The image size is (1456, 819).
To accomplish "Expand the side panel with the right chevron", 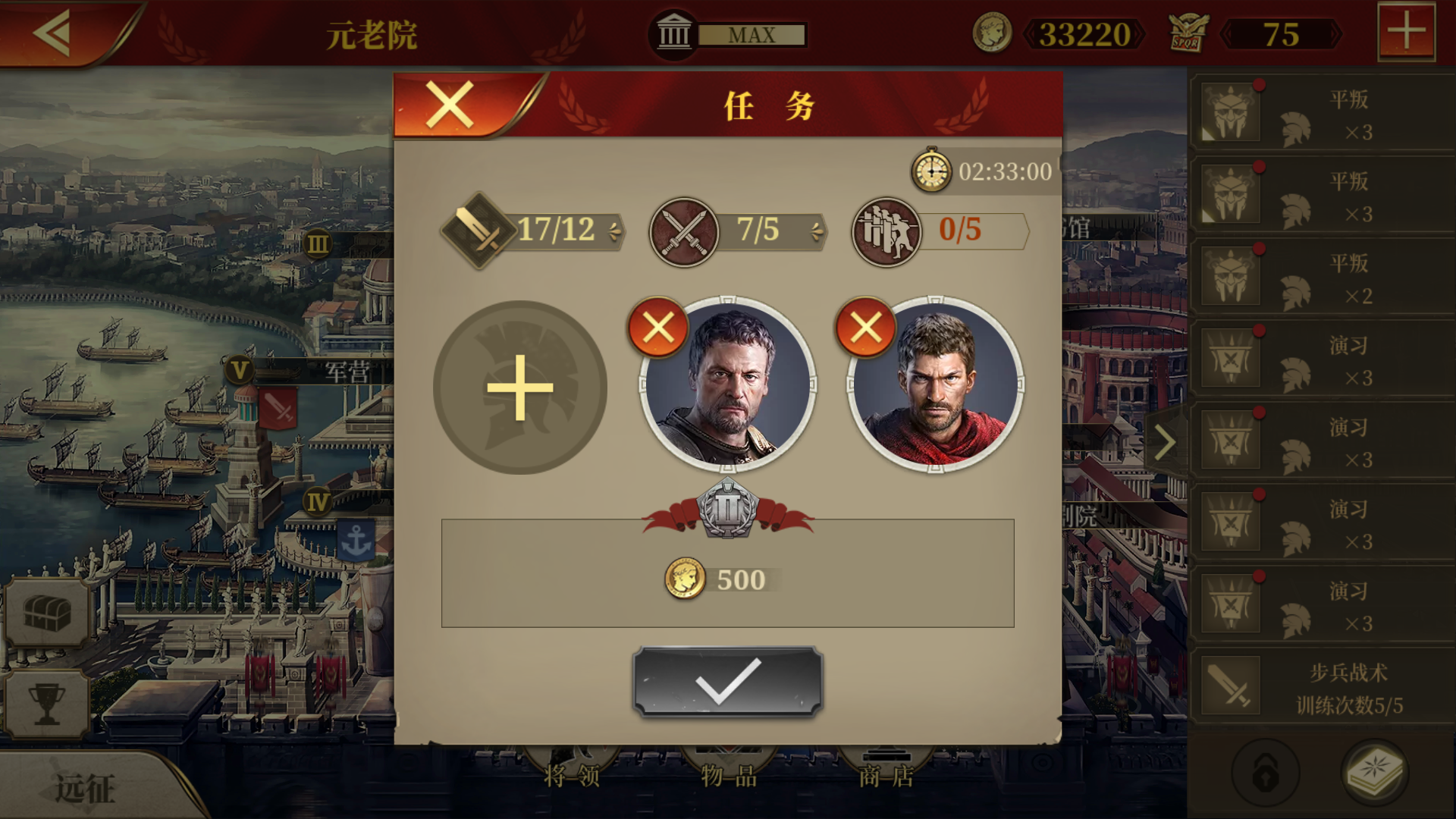I will click(x=1165, y=442).
